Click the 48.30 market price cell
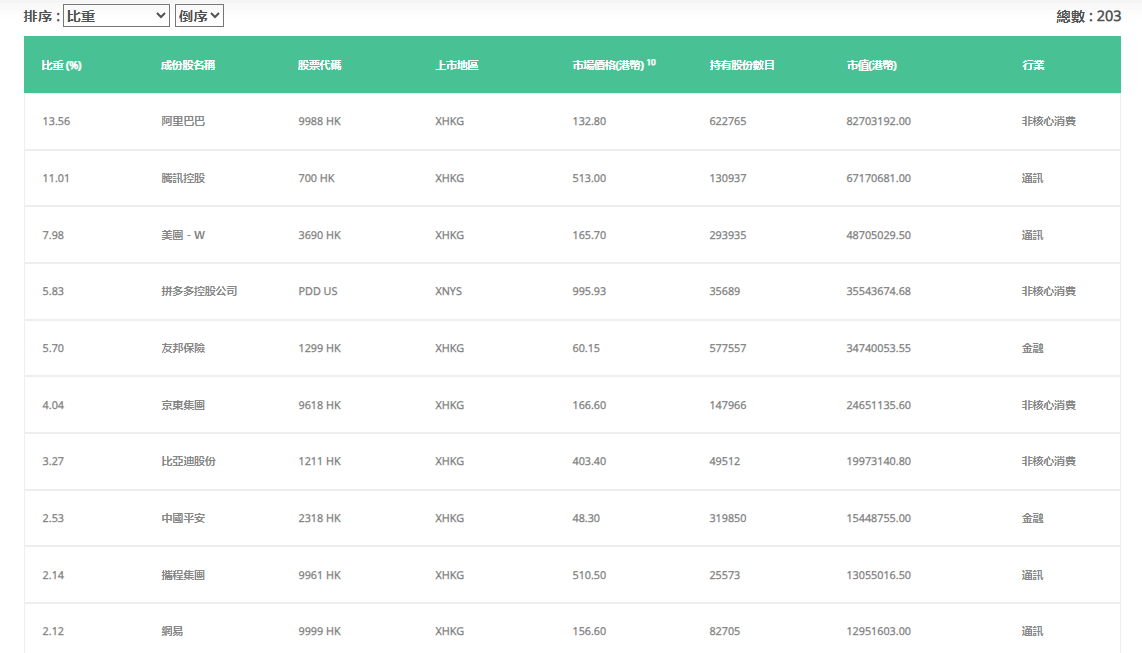Screen dimensions: 1142x653 coord(586,518)
